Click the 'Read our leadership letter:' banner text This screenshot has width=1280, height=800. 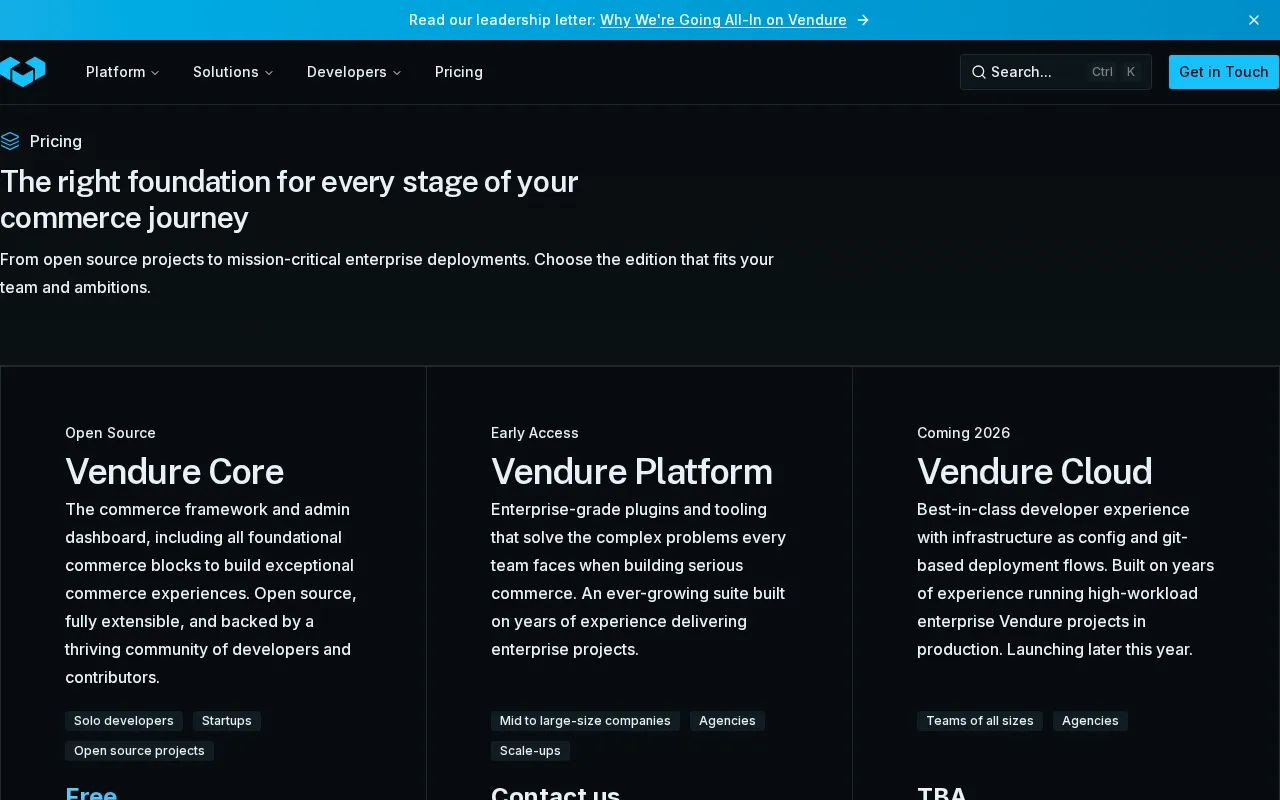[502, 20]
